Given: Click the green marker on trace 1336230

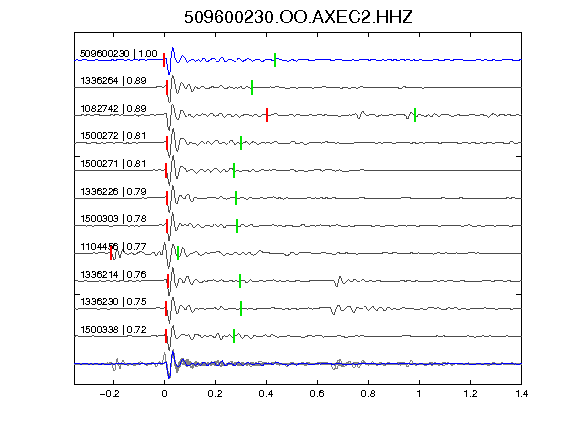Looking at the screenshot, I should [241, 309].
